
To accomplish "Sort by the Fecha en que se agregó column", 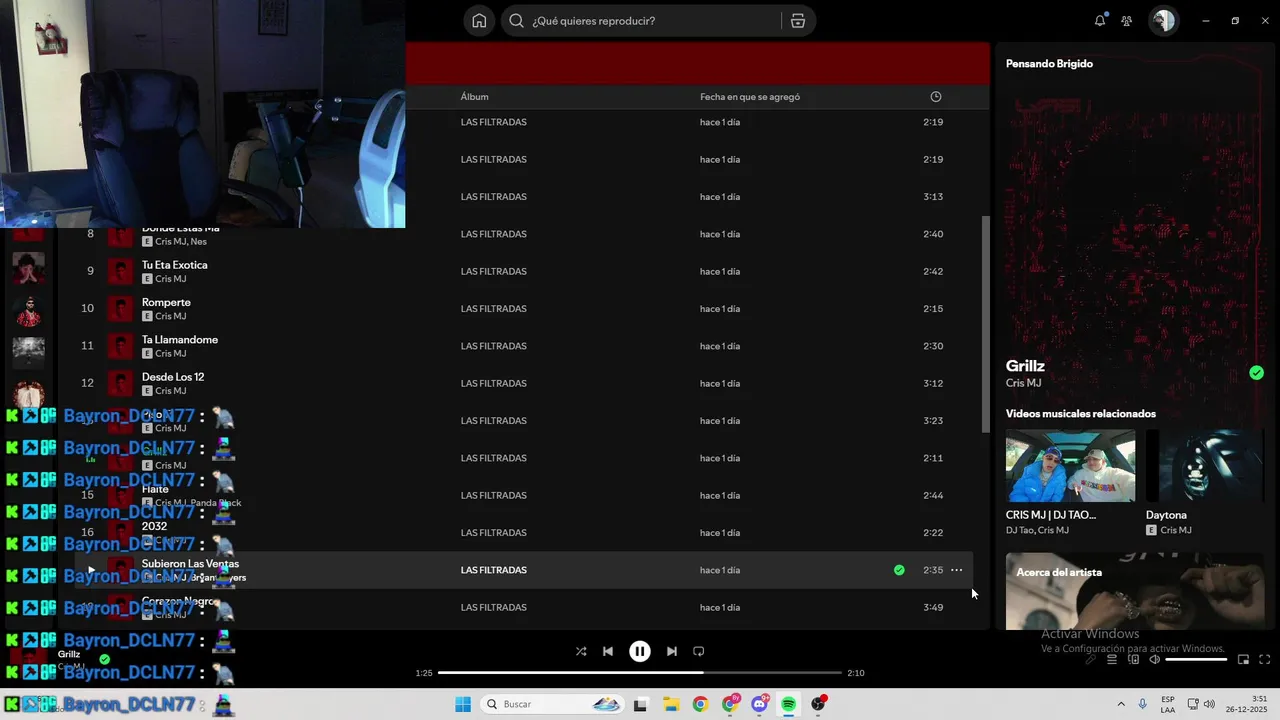I will point(750,97).
